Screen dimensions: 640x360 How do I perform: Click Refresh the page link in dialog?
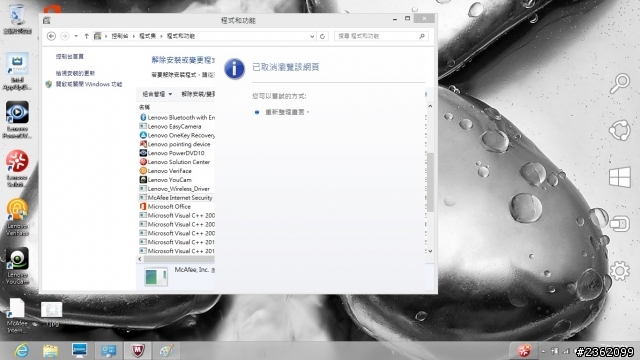point(285,112)
